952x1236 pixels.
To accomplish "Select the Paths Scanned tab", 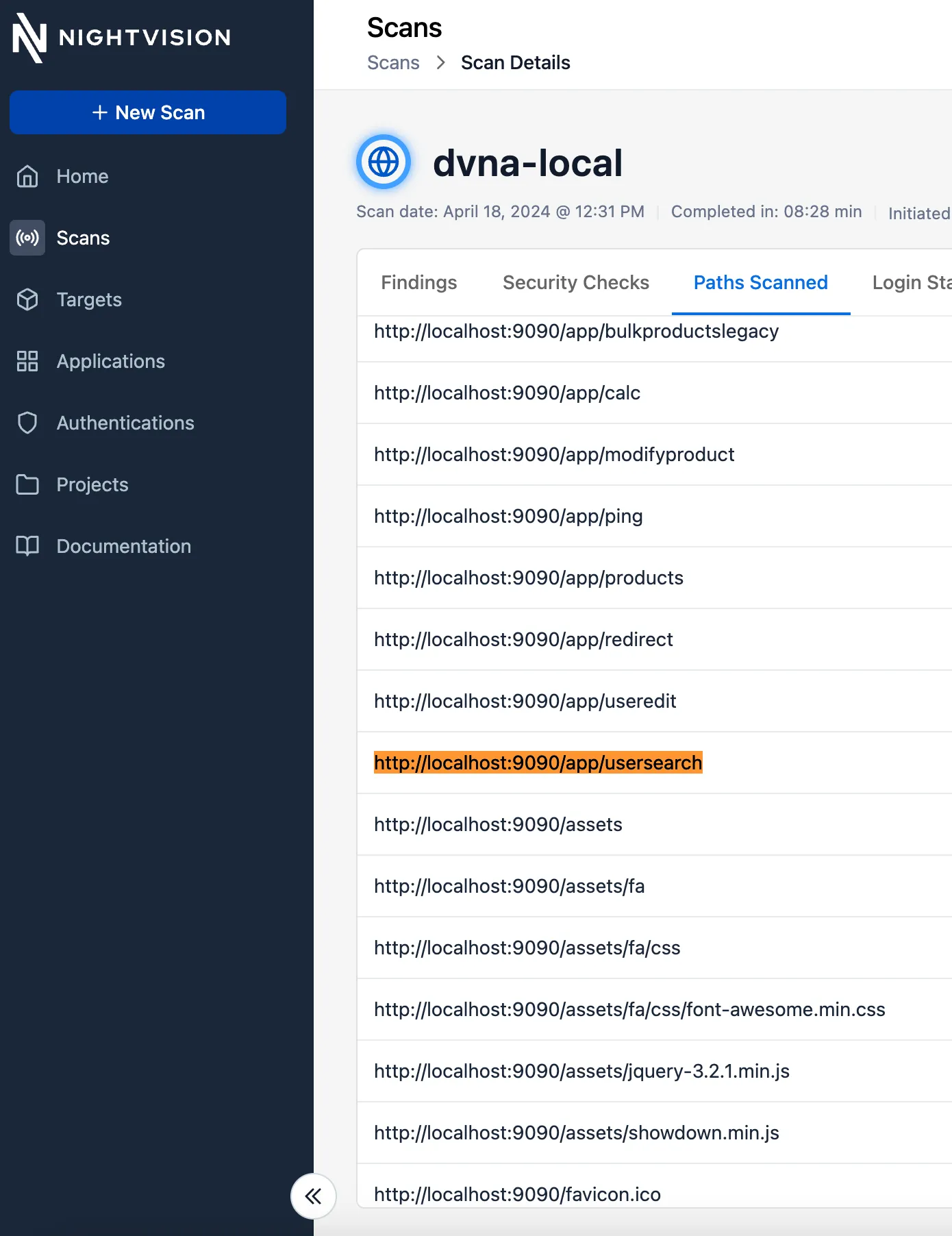I will click(761, 282).
